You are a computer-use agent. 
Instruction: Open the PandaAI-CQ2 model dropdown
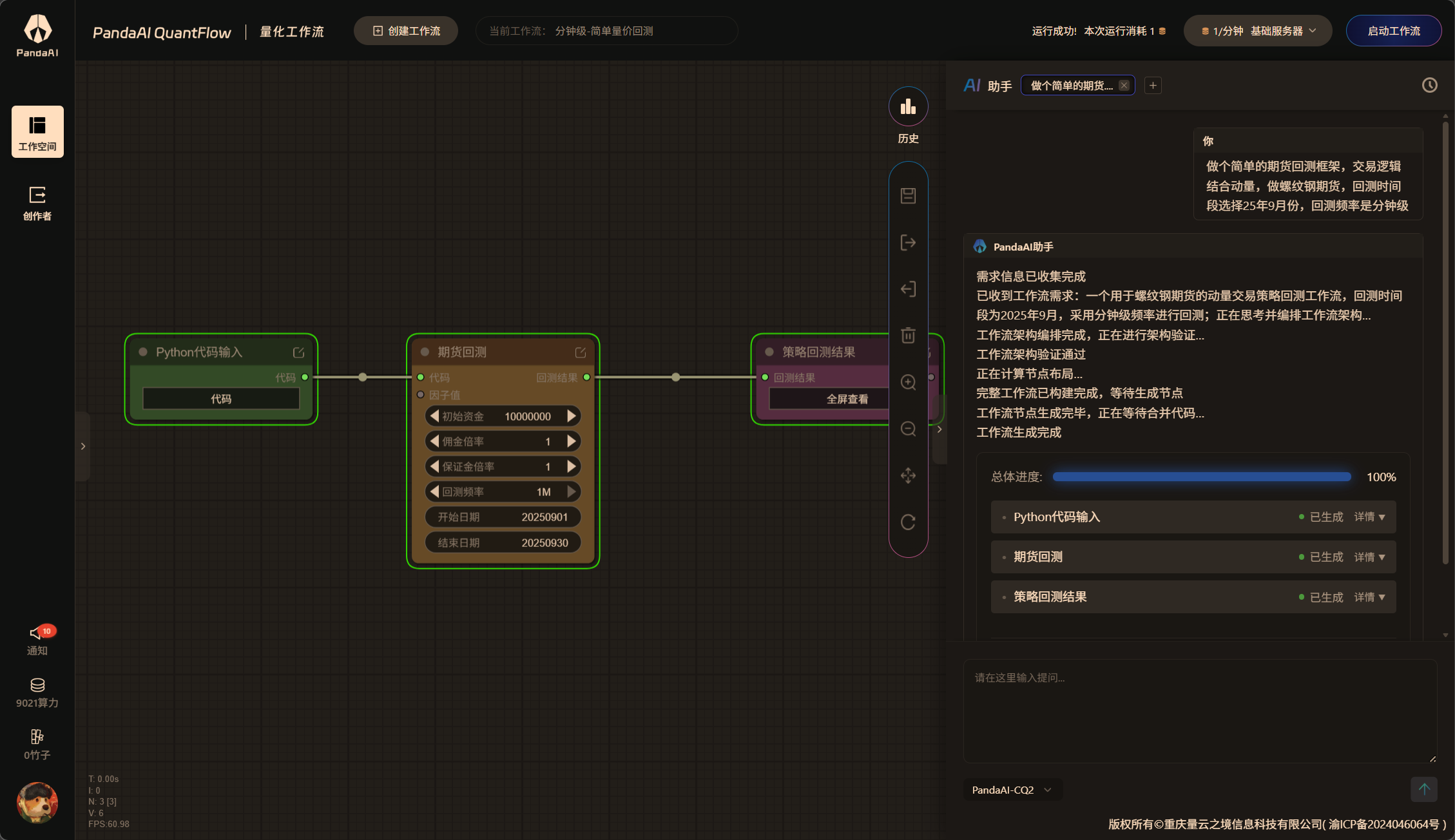coord(1012,790)
